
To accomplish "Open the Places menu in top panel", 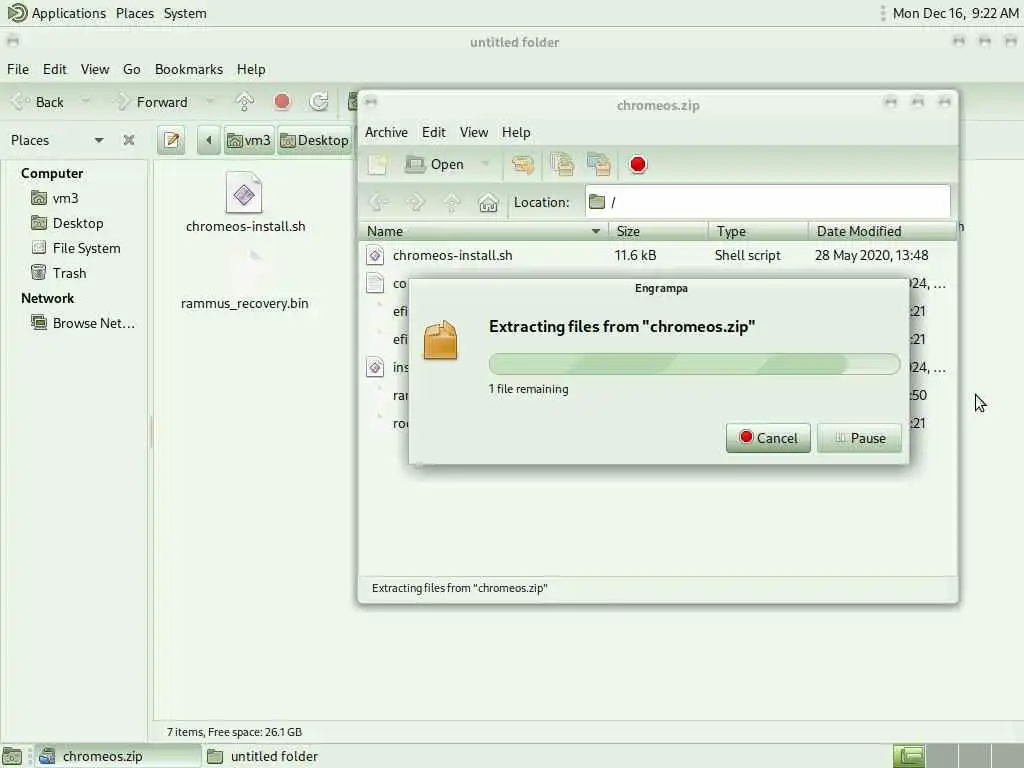I will tap(135, 13).
